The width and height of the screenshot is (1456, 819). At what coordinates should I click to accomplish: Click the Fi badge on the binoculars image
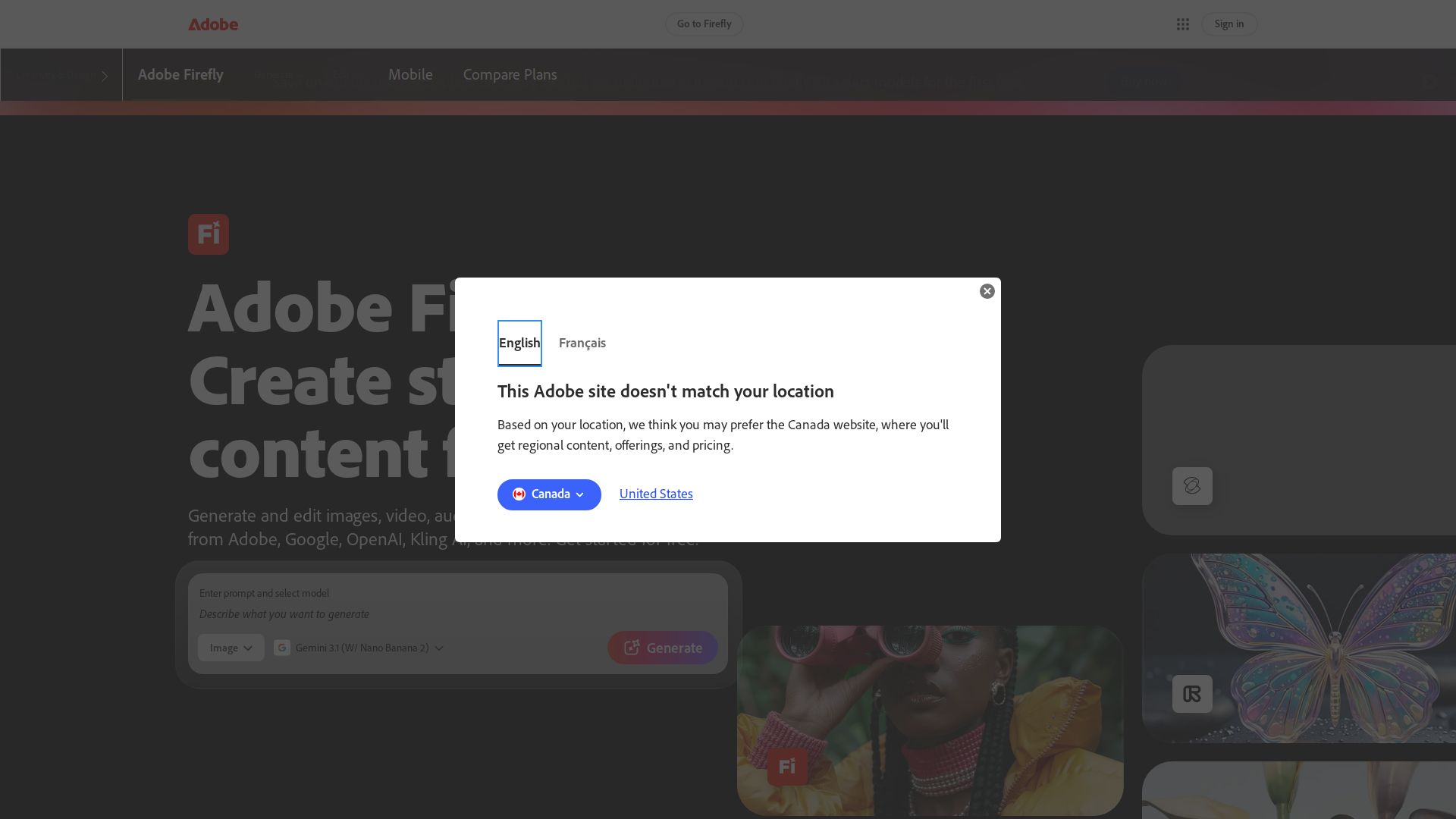(x=787, y=766)
